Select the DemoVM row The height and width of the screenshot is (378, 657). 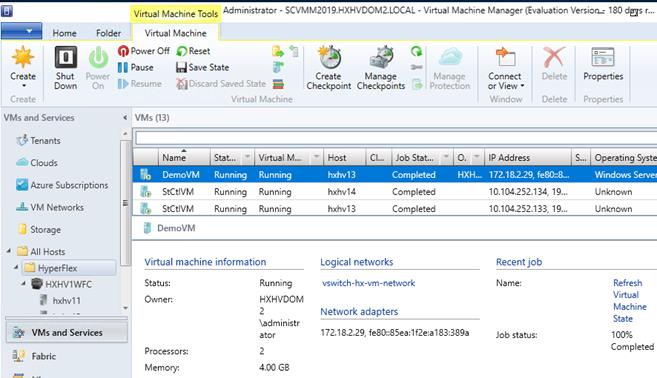395,175
